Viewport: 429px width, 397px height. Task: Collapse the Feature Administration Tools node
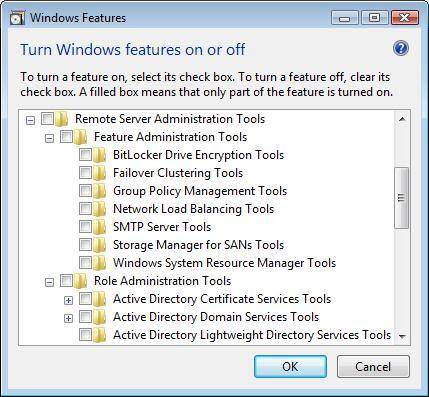tap(49, 138)
